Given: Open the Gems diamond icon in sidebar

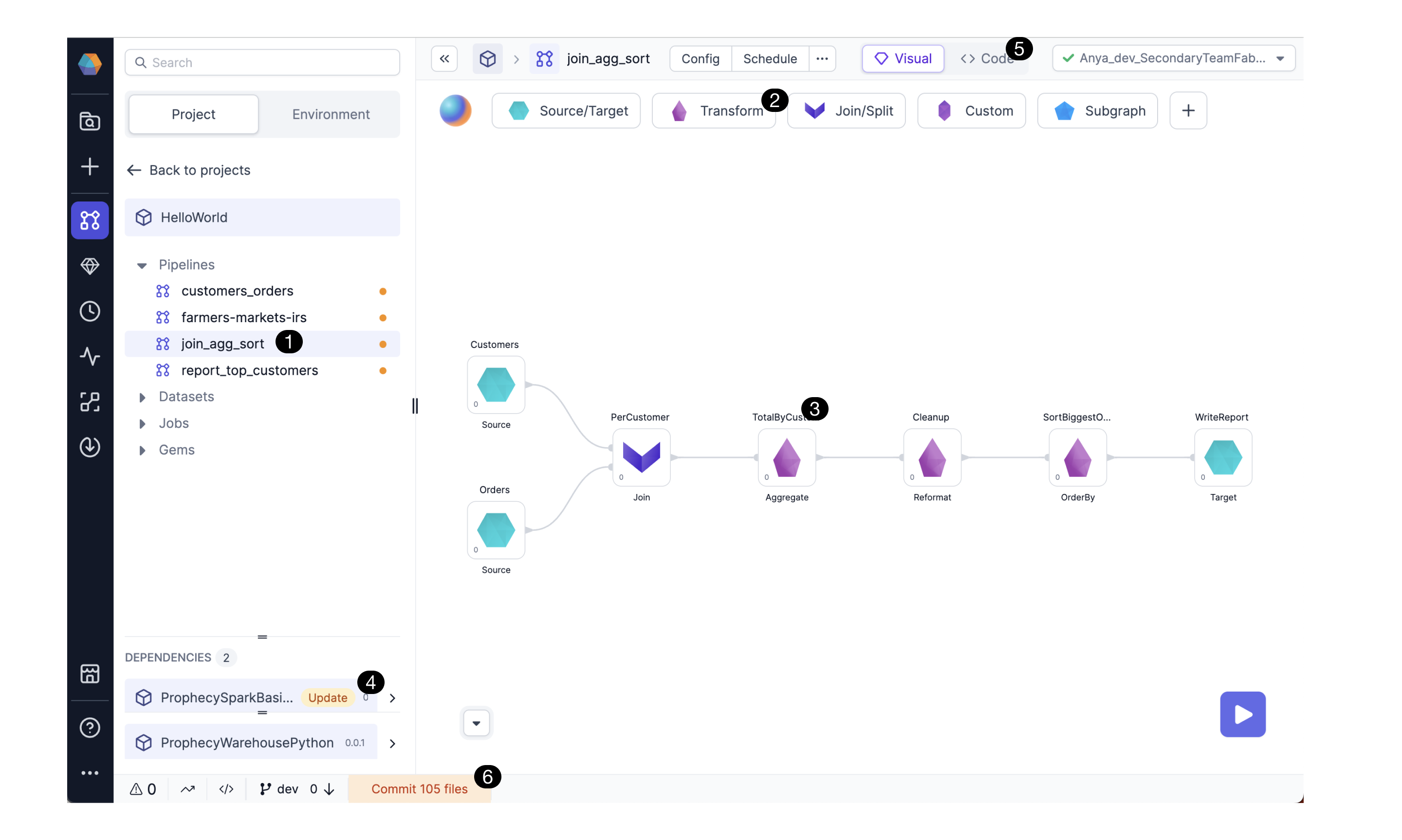Looking at the screenshot, I should coord(90,265).
